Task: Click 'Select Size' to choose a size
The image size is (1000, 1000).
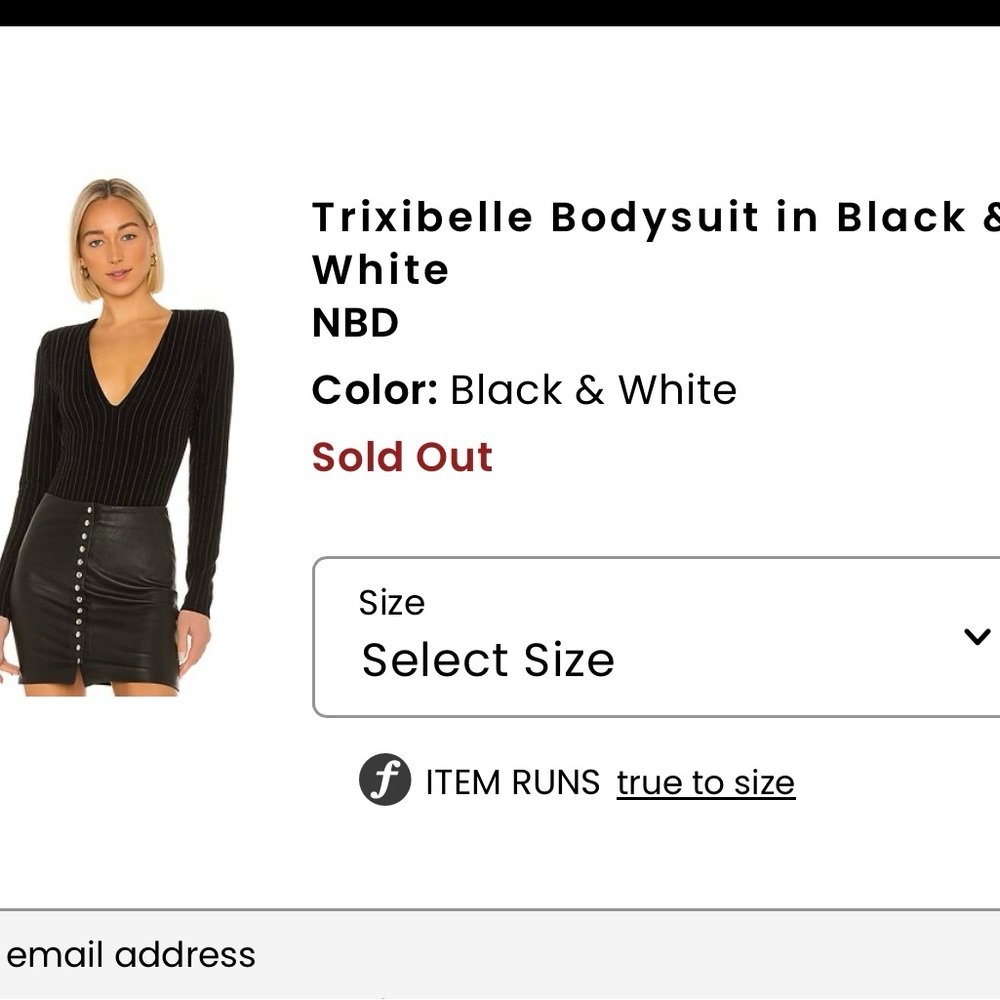Action: click(488, 659)
